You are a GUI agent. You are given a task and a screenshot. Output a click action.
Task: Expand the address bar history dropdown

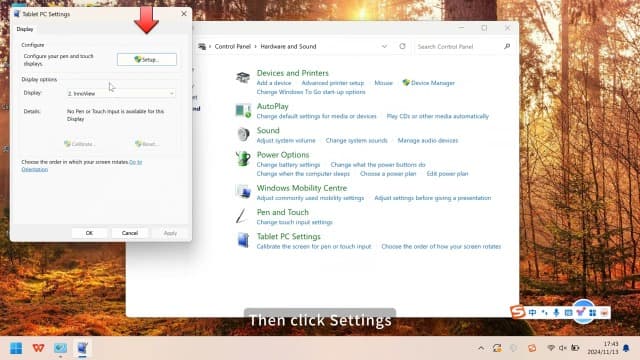[x=384, y=47]
